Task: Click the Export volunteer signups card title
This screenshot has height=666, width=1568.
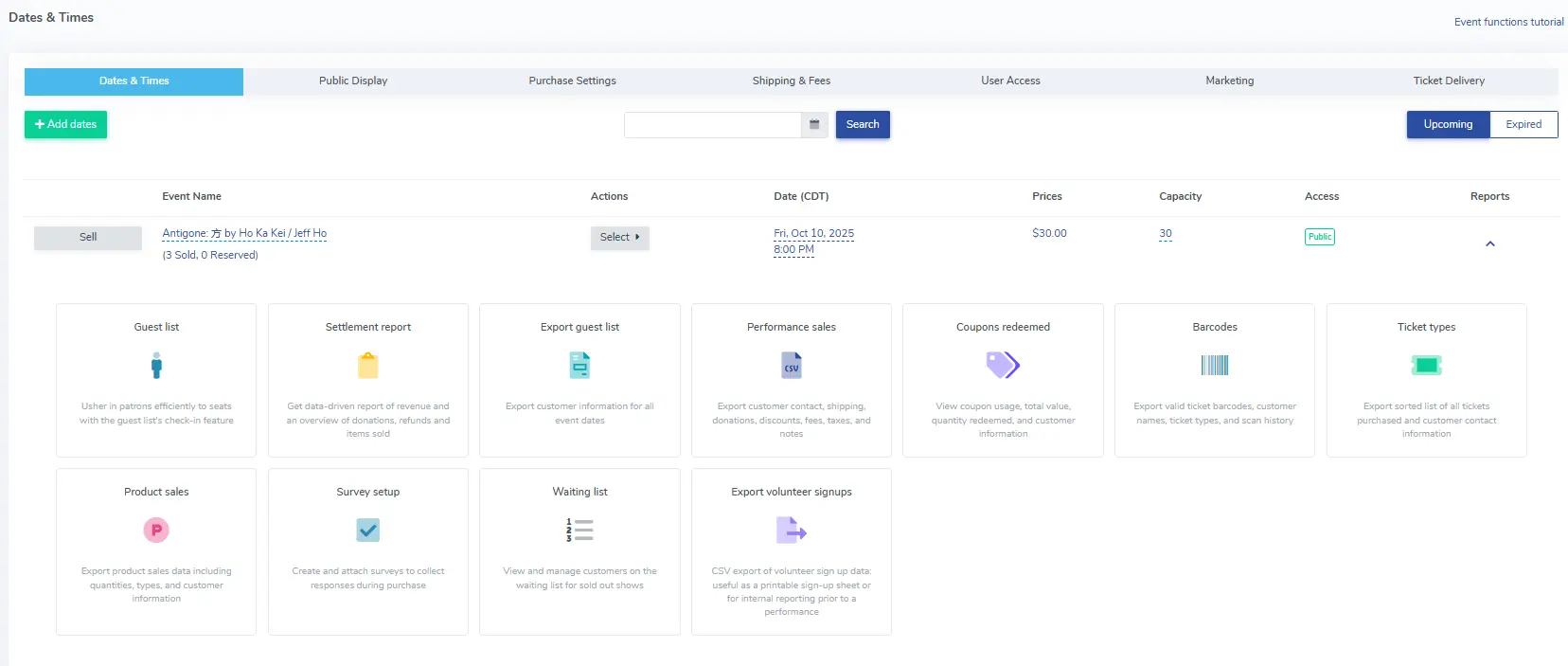Action: (792, 492)
